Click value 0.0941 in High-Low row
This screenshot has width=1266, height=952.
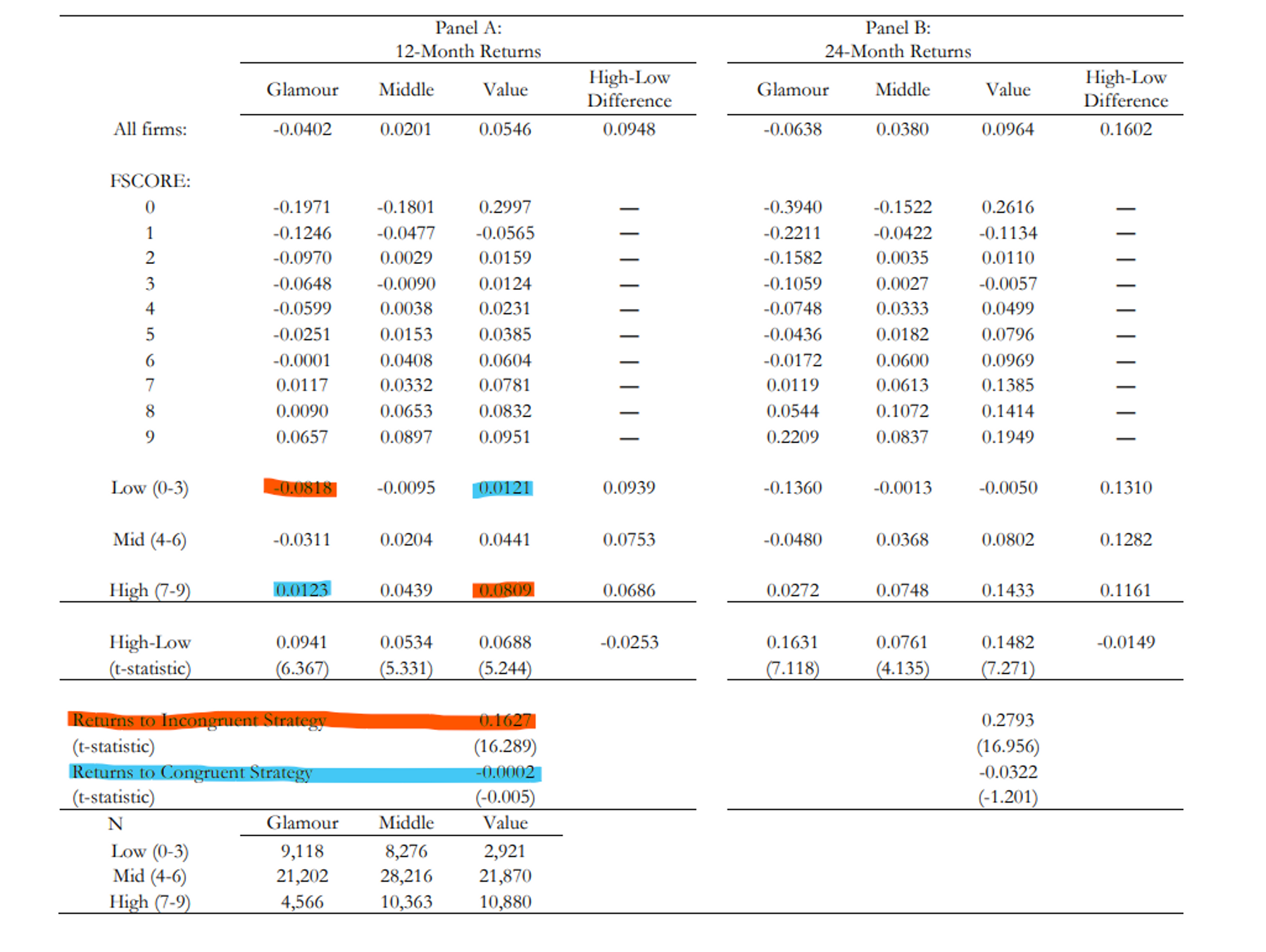tap(302, 642)
